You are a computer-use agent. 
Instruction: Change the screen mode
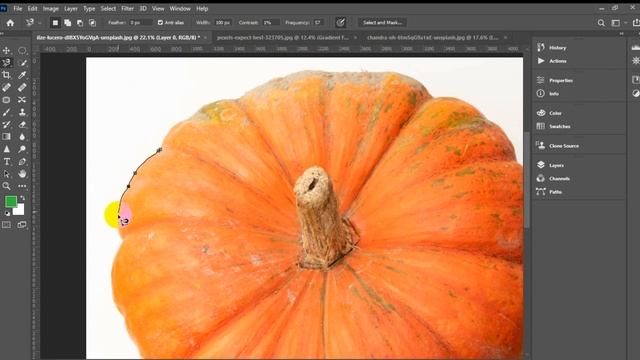coord(22,224)
